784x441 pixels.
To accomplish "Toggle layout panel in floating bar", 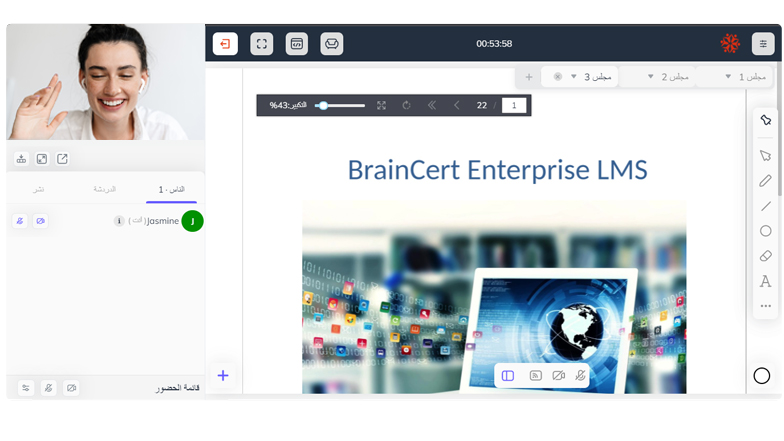I will coord(508,376).
